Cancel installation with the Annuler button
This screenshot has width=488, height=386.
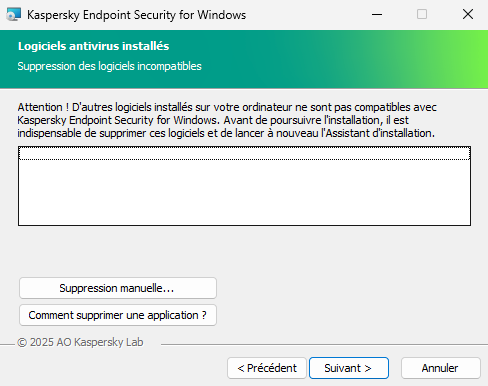tap(441, 368)
